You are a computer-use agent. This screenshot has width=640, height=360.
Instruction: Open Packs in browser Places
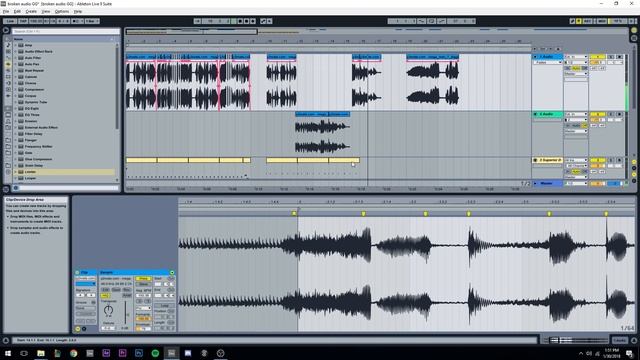(8, 115)
